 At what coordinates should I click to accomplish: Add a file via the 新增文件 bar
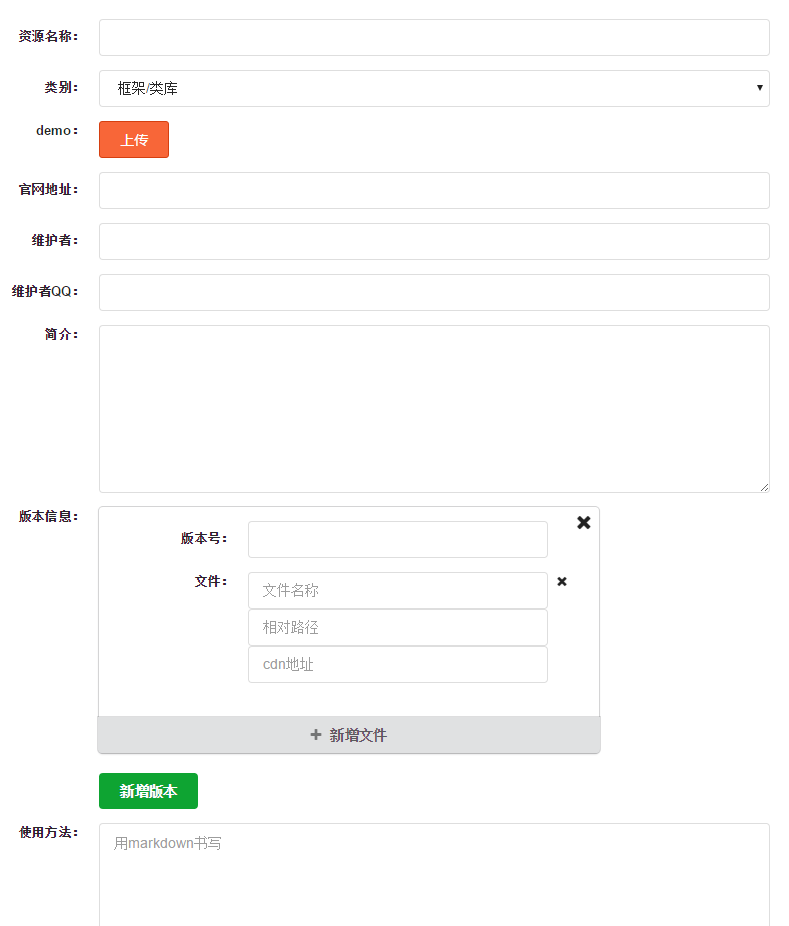pyautogui.click(x=349, y=735)
